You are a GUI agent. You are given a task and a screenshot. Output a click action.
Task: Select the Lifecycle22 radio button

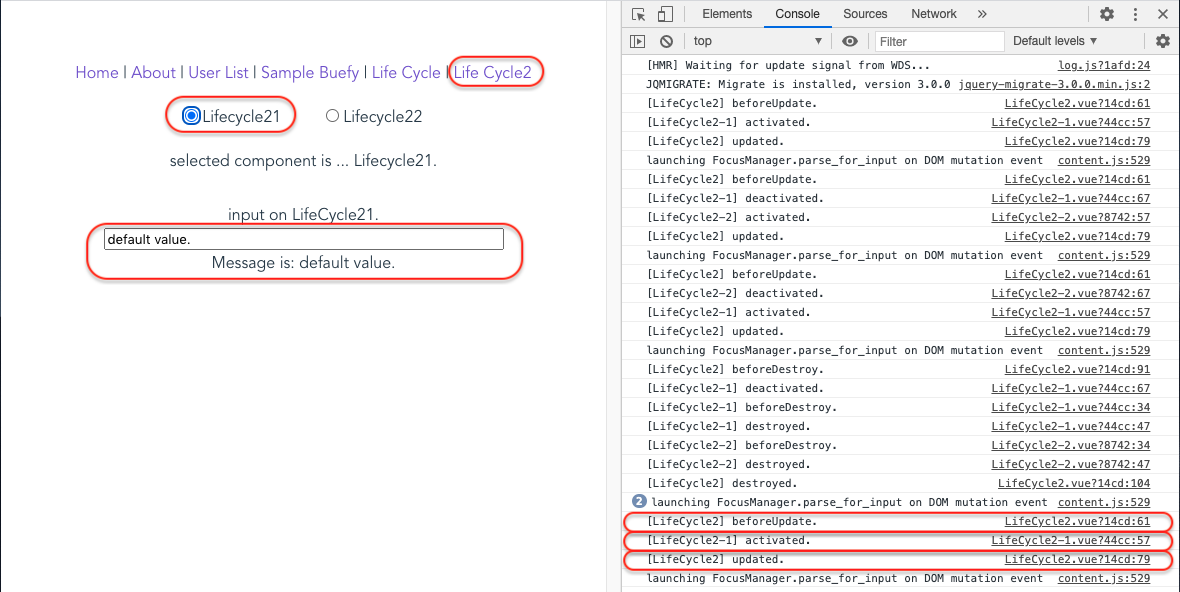(x=332, y=116)
